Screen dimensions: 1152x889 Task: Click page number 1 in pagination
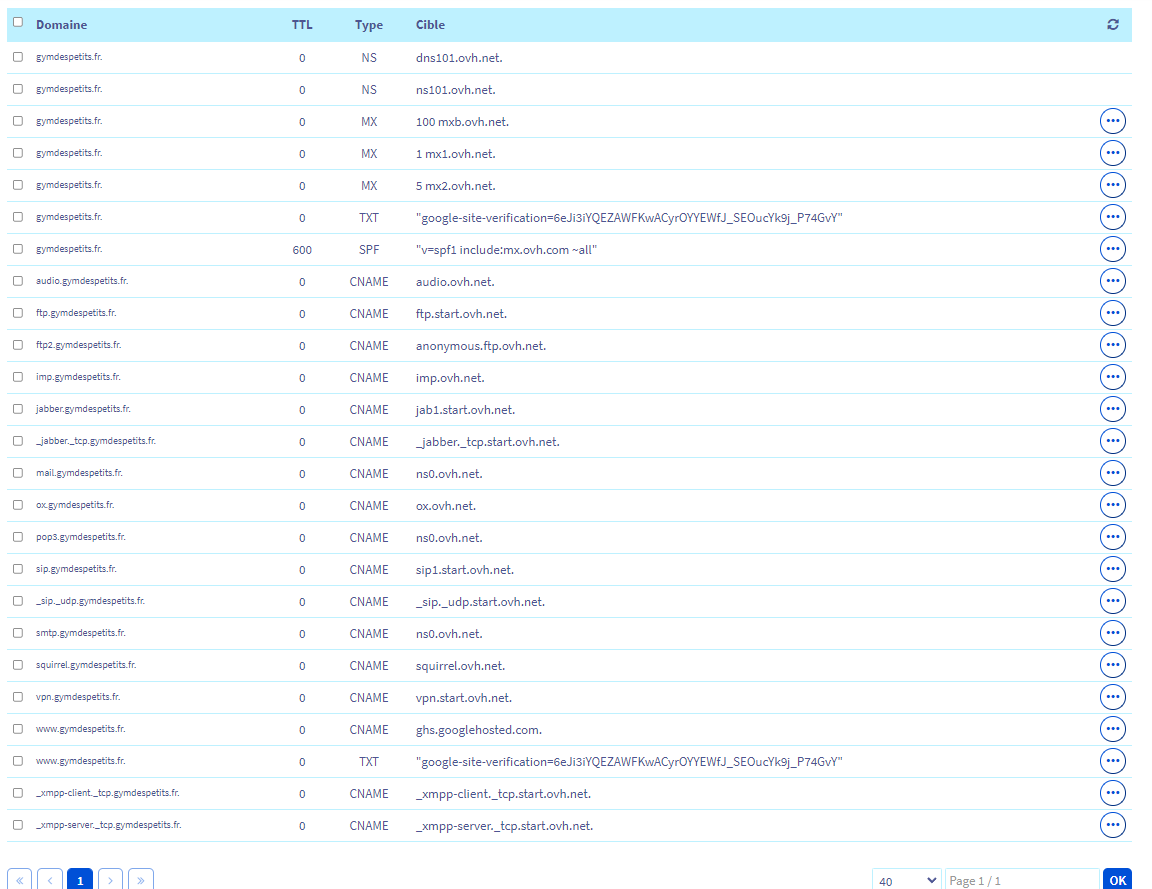coord(80,880)
